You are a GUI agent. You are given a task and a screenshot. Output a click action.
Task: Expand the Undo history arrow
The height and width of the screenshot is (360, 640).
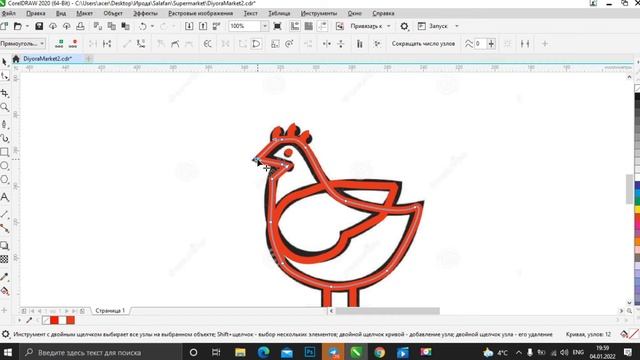pyautogui.click(x=152, y=26)
